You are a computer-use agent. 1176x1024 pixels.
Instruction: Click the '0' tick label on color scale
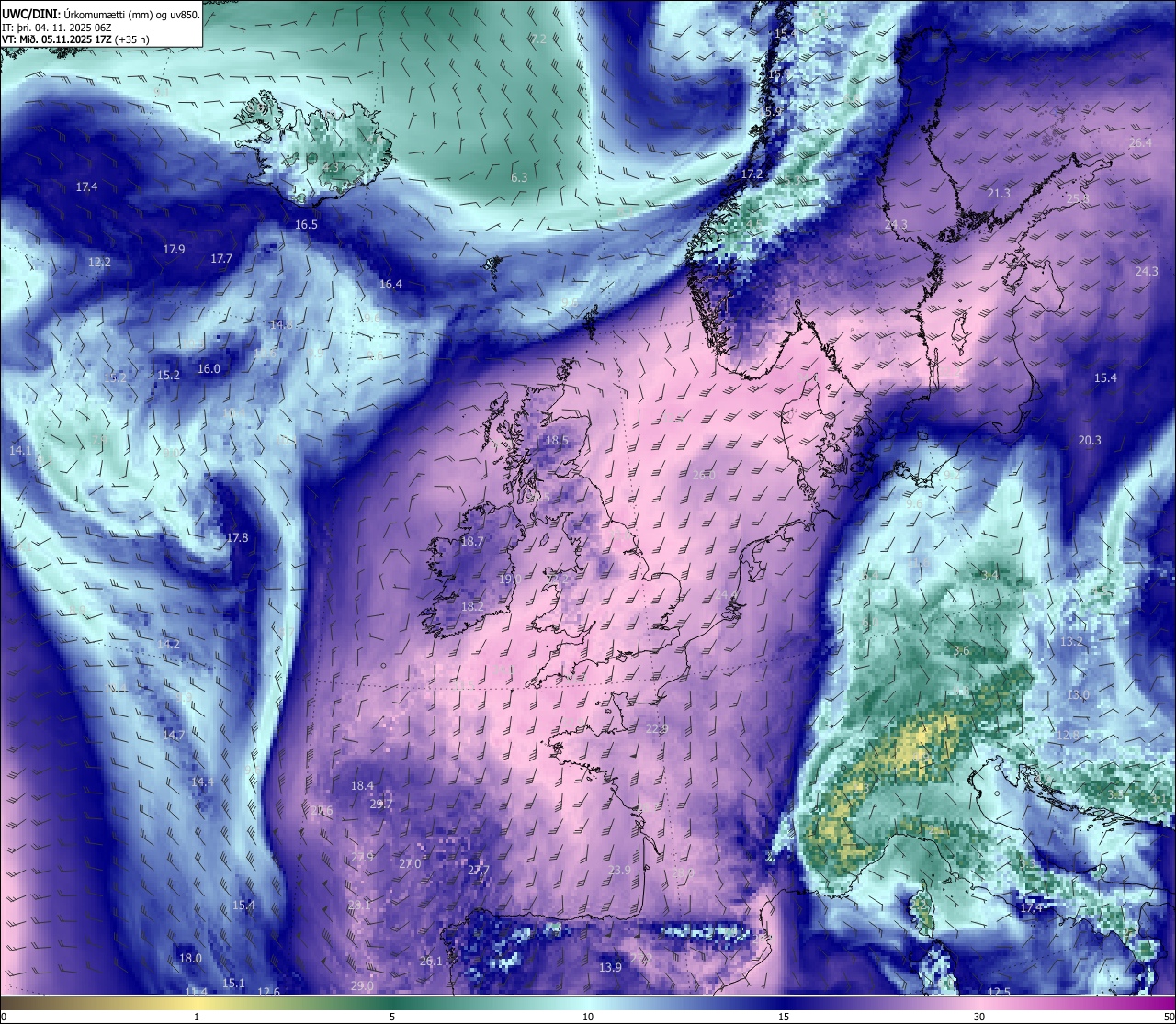tap(4, 1017)
